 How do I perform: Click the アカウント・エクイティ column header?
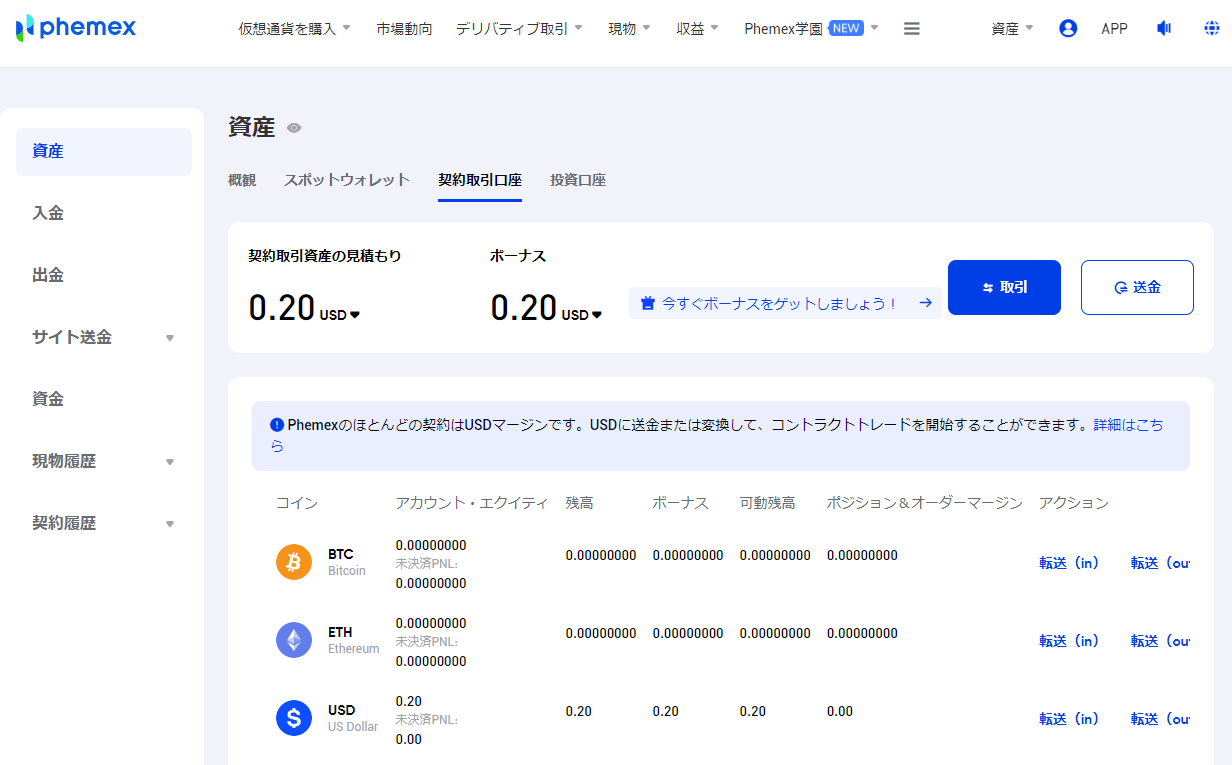[x=472, y=503]
